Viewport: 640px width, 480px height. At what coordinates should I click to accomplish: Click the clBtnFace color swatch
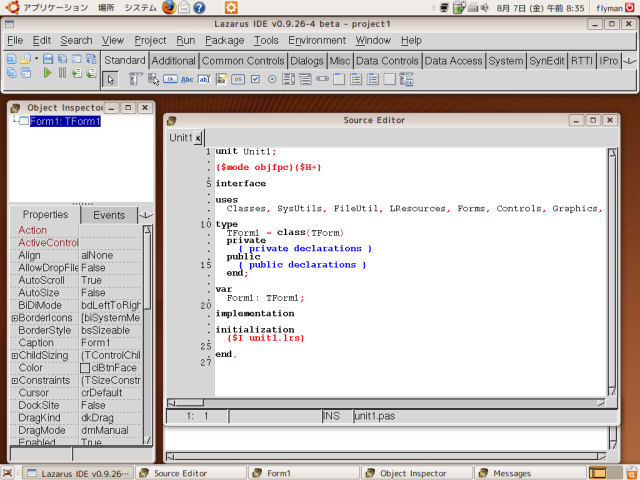point(85,368)
